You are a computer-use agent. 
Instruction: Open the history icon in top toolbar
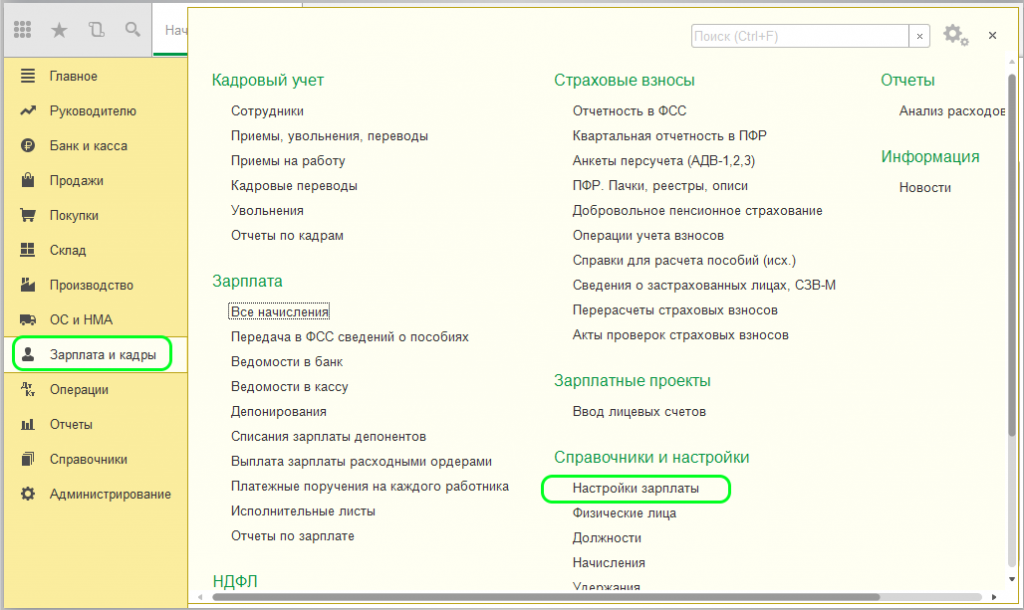[x=96, y=29]
